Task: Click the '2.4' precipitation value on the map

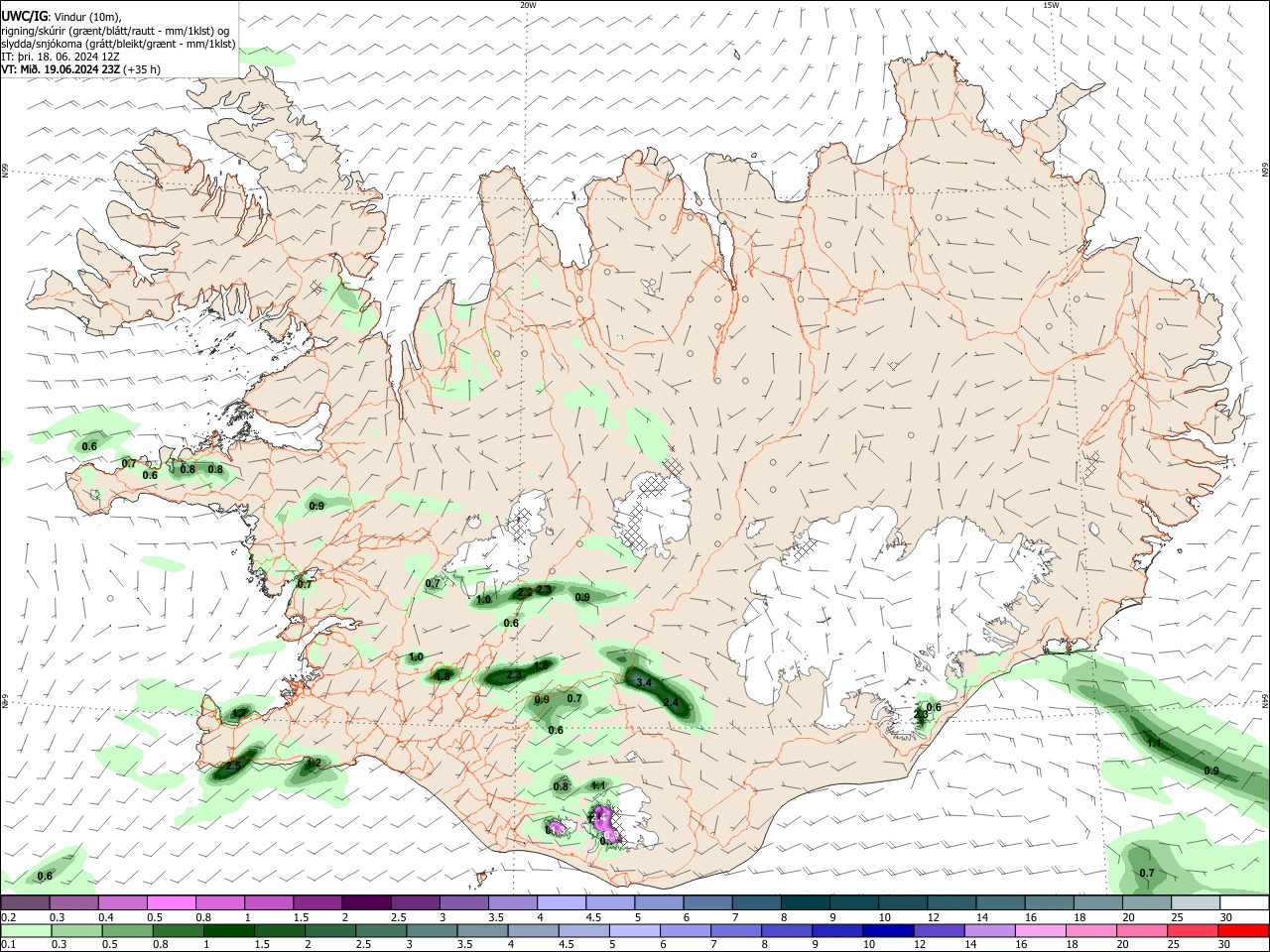Action: [671, 703]
